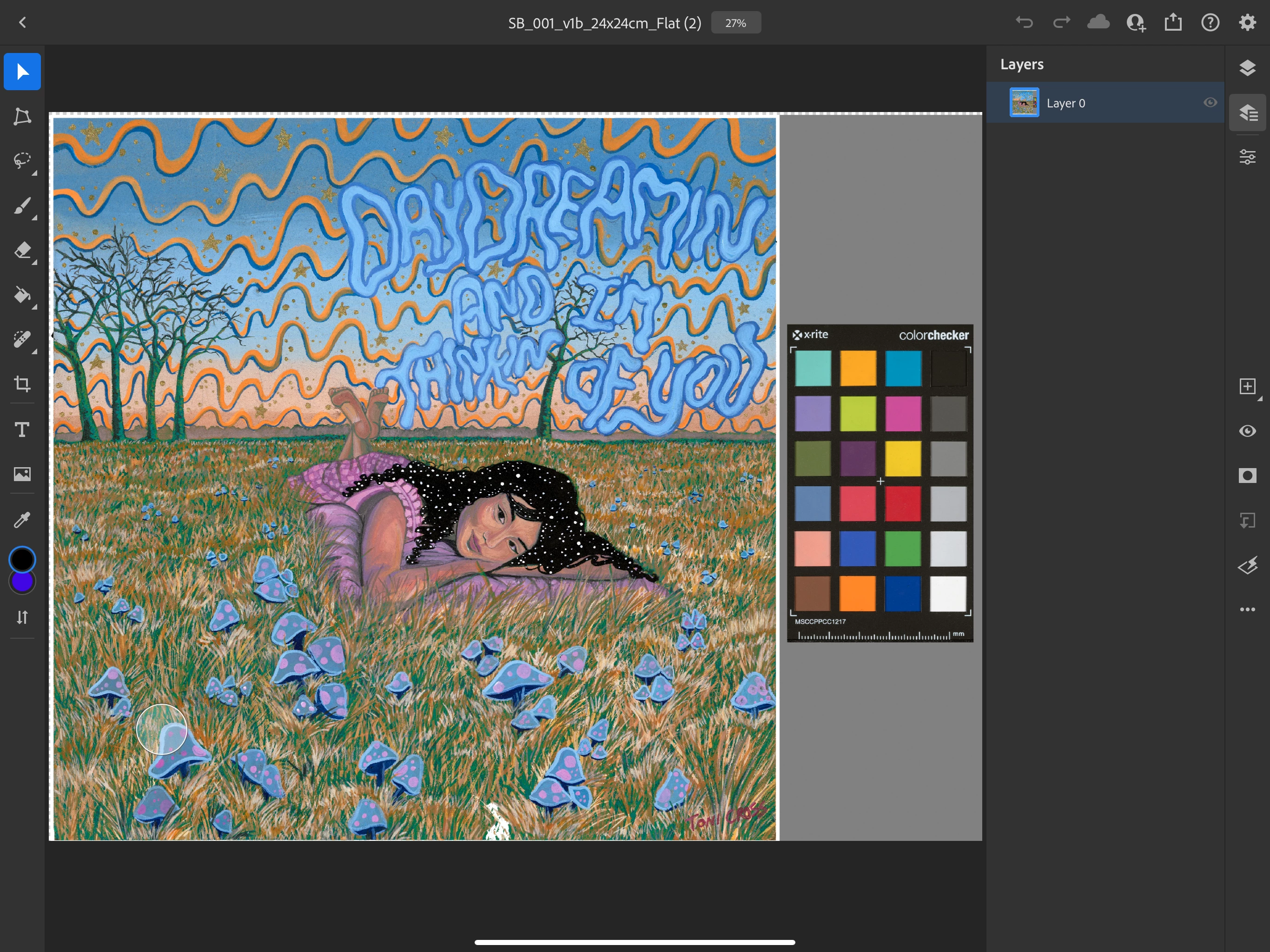Select the Transform tool
This screenshot has height=952, width=1270.
22,117
